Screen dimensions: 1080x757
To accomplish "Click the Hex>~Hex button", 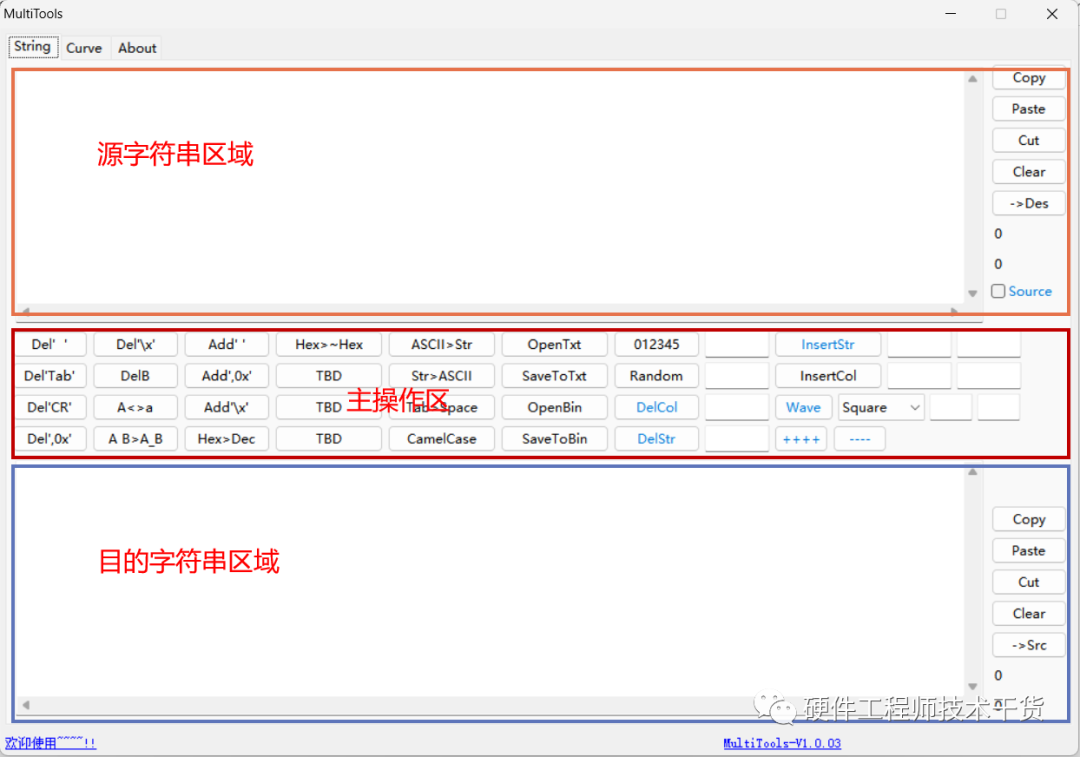I will [x=329, y=344].
